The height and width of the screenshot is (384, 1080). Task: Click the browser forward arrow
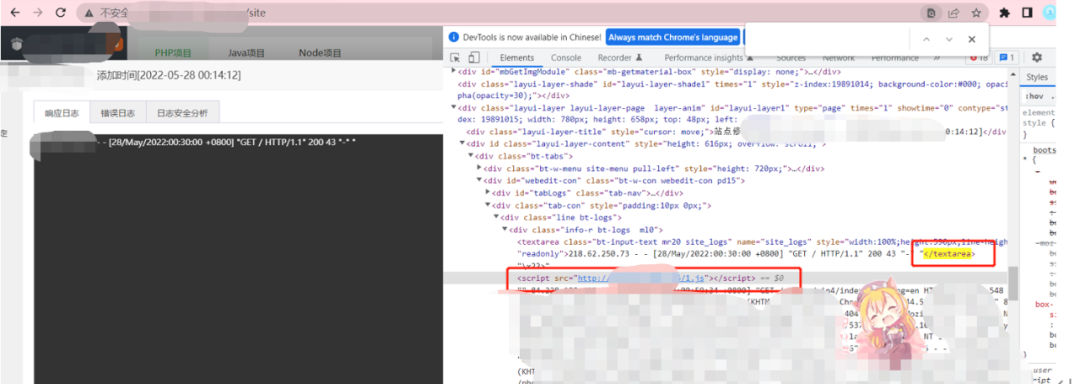click(x=38, y=12)
